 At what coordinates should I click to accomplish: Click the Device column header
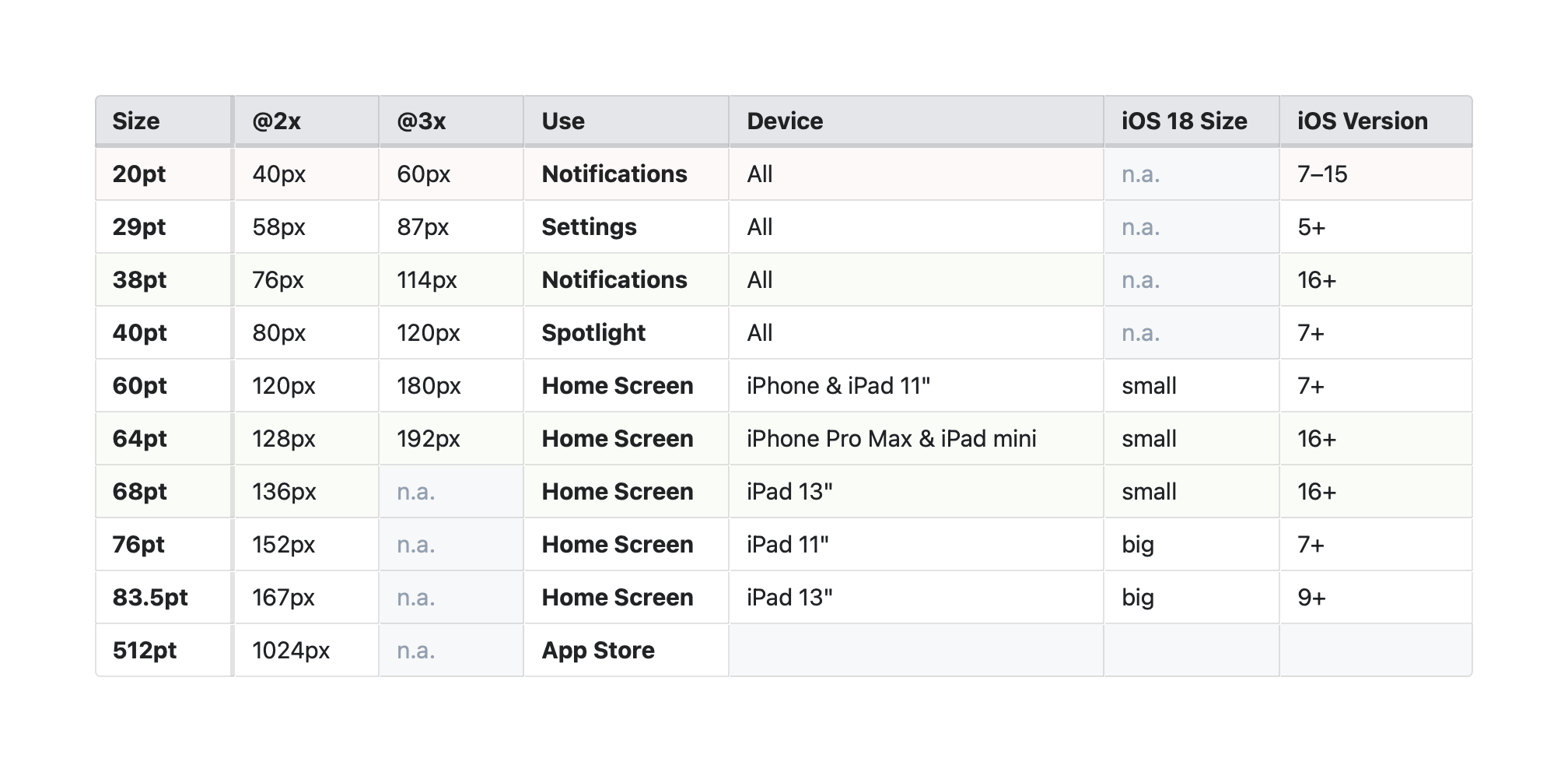tap(785, 121)
